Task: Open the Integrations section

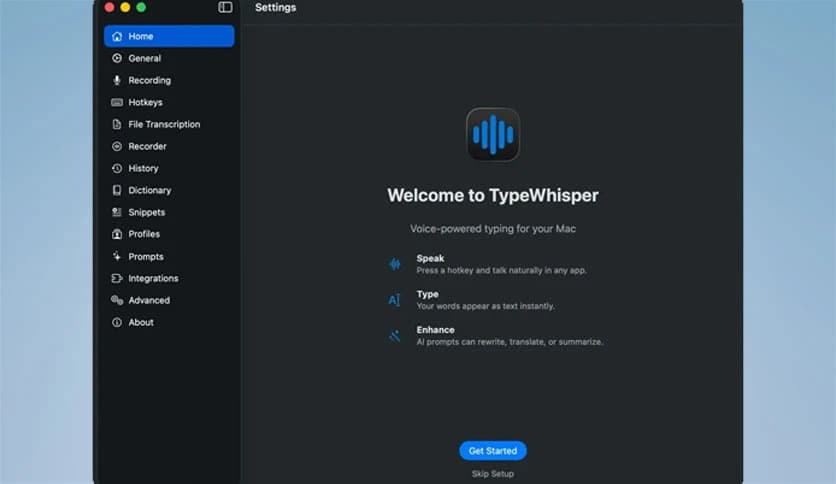Action: tap(169, 278)
